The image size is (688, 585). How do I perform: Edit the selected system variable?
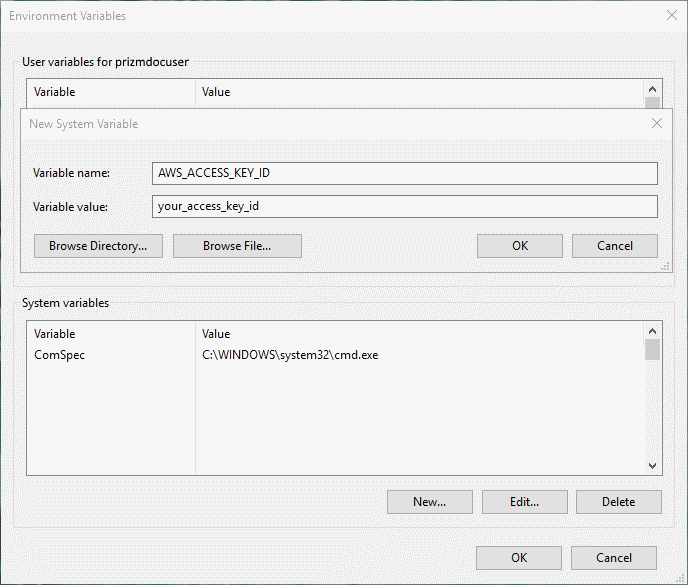(524, 502)
